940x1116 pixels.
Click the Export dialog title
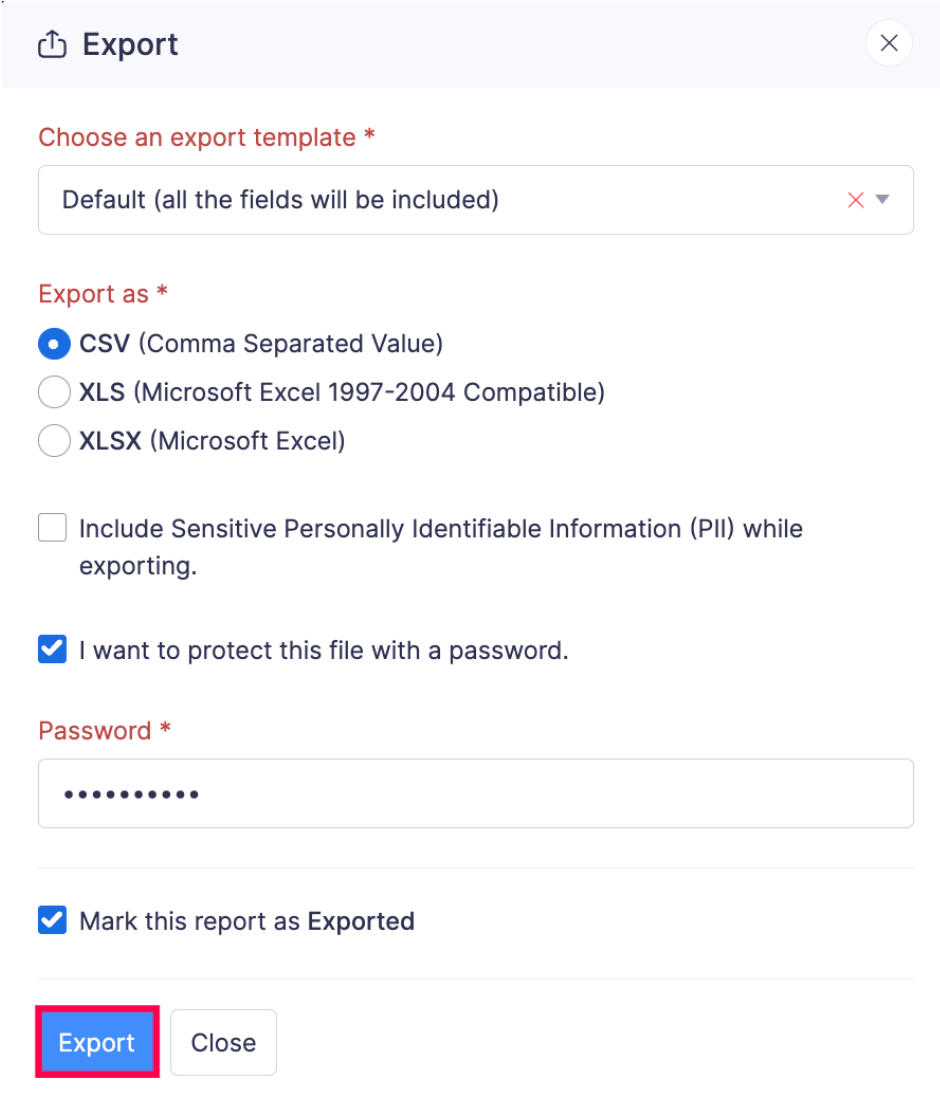tap(128, 44)
